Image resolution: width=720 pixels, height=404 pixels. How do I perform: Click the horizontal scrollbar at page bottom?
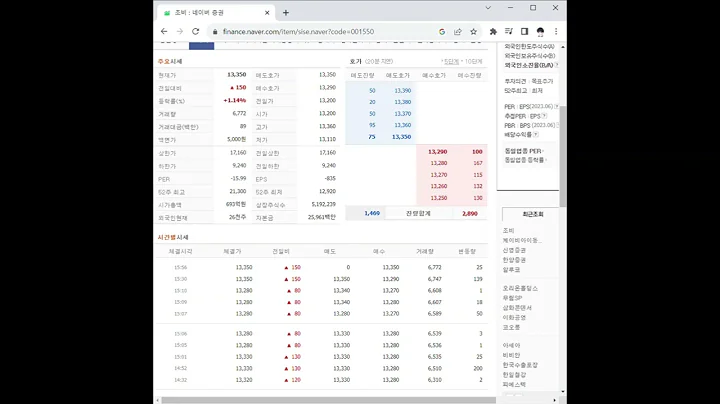(328, 400)
